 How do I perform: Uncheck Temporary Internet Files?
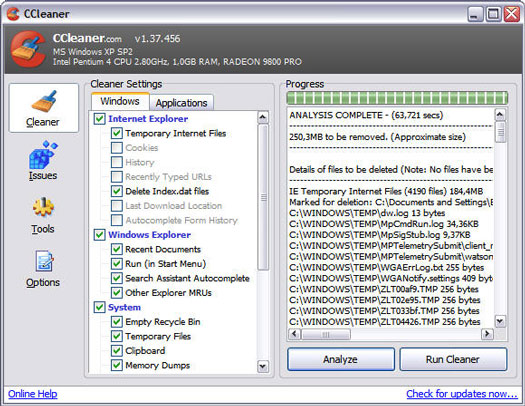[x=117, y=133]
